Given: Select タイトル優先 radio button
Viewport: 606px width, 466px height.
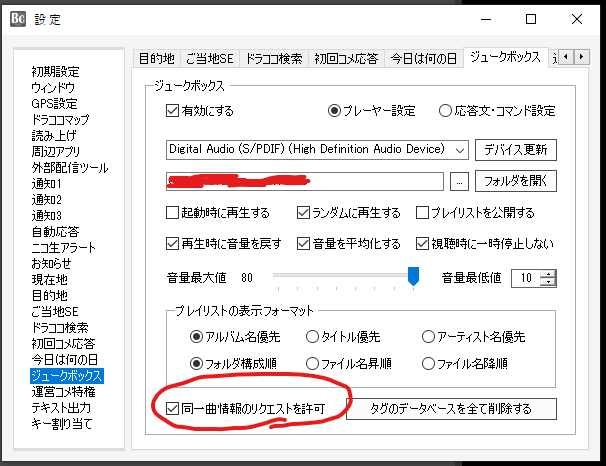Looking at the screenshot, I should [312, 337].
